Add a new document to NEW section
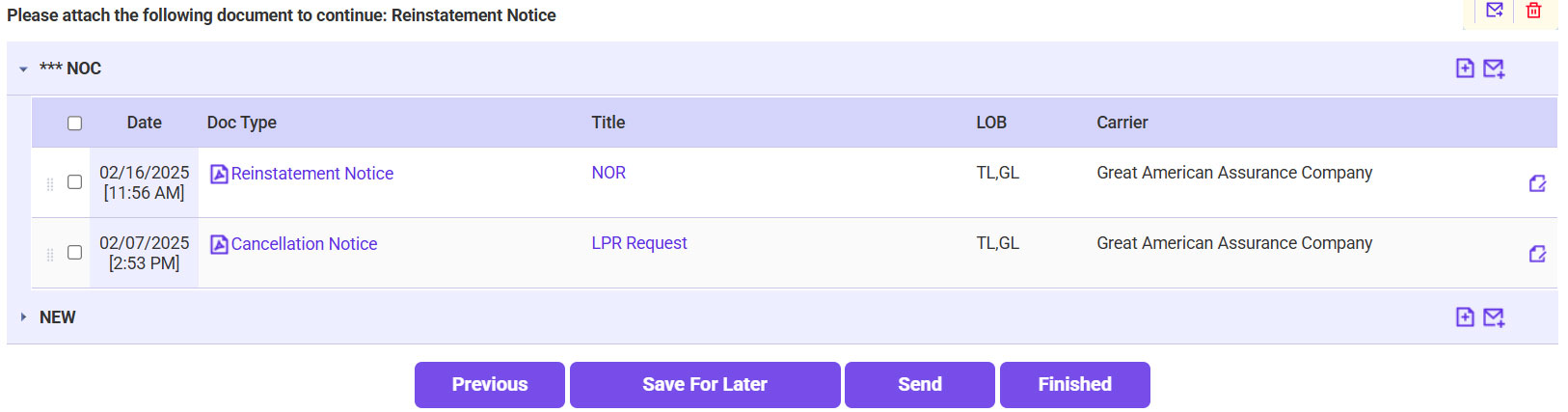 tap(1465, 317)
